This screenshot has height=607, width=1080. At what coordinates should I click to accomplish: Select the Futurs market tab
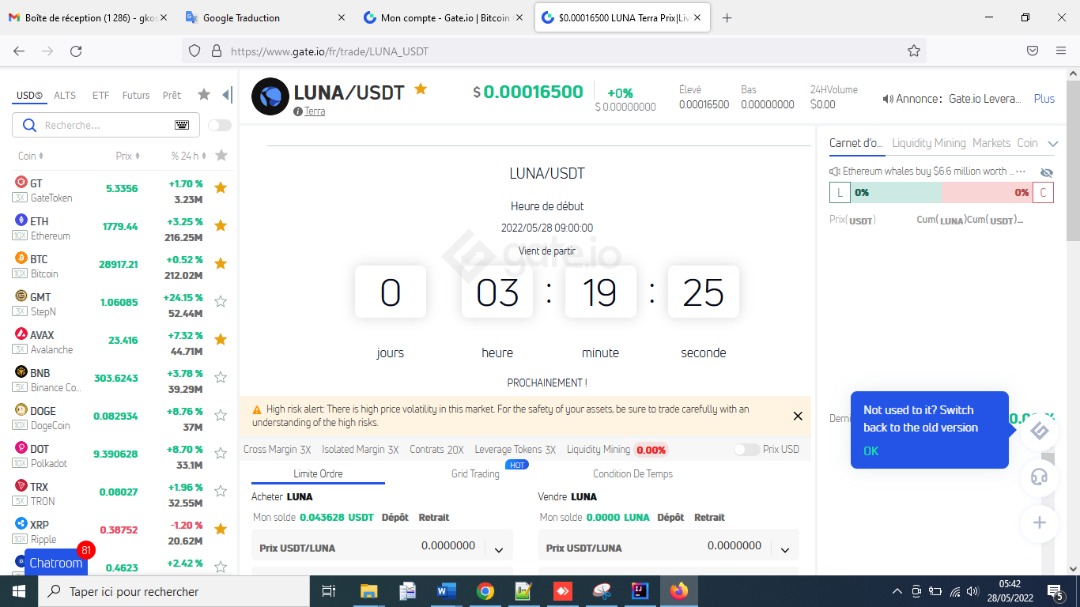136,95
